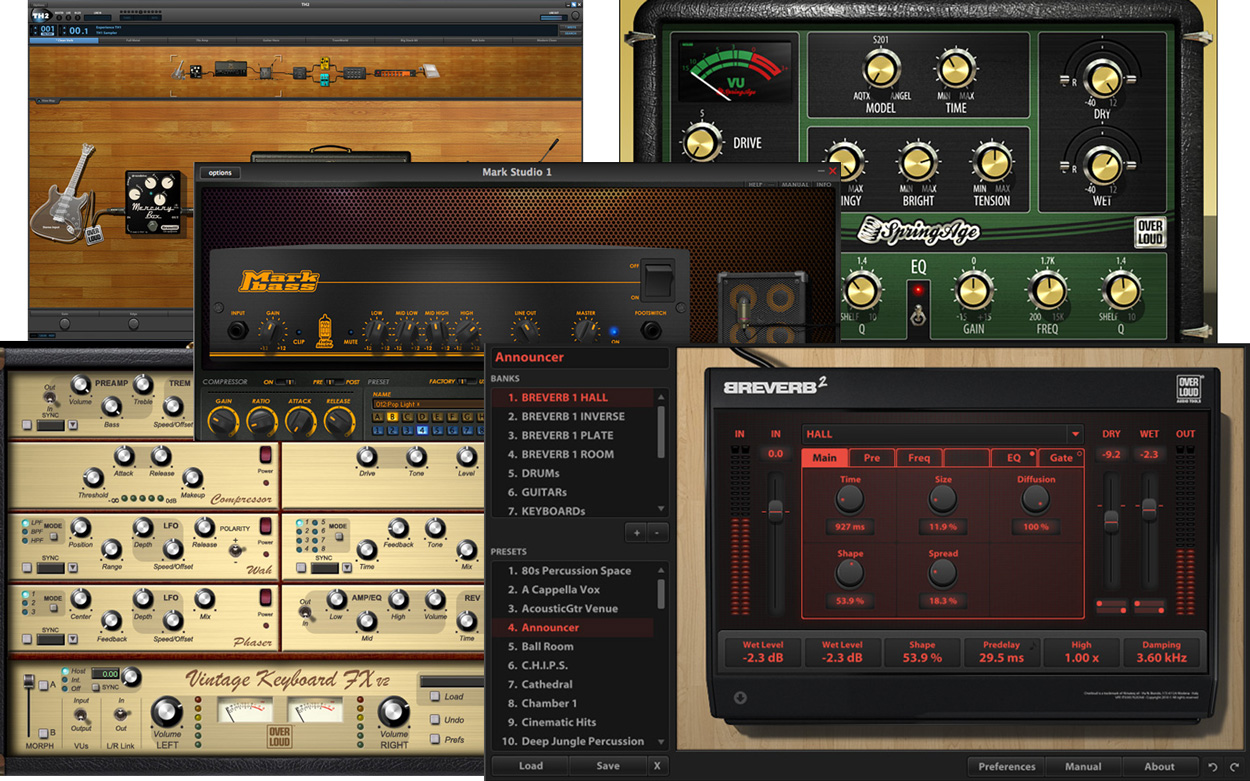Remove a bank with the minus button
1250x781 pixels.
click(x=656, y=532)
